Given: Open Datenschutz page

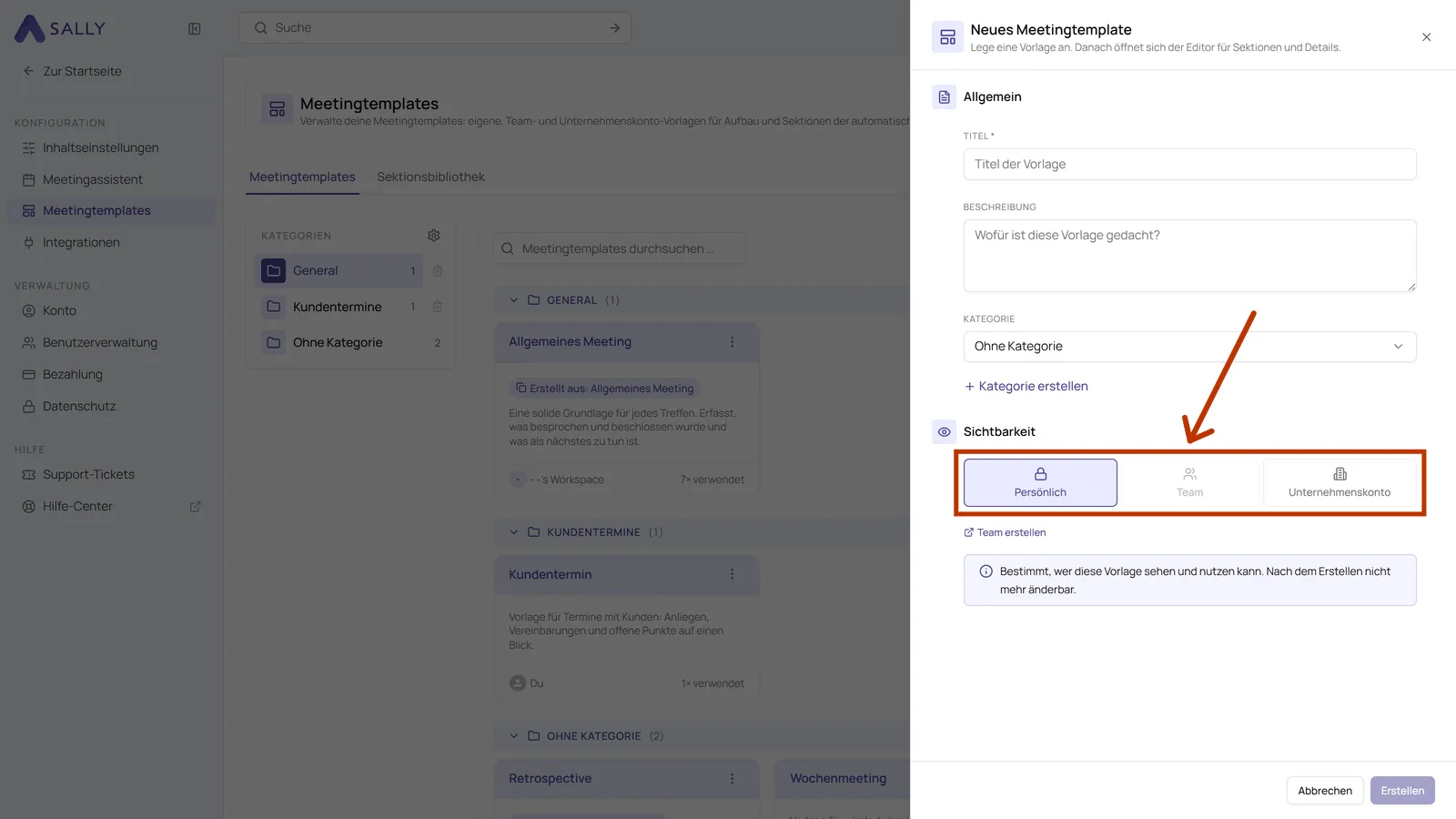Looking at the screenshot, I should click(x=111, y=406).
